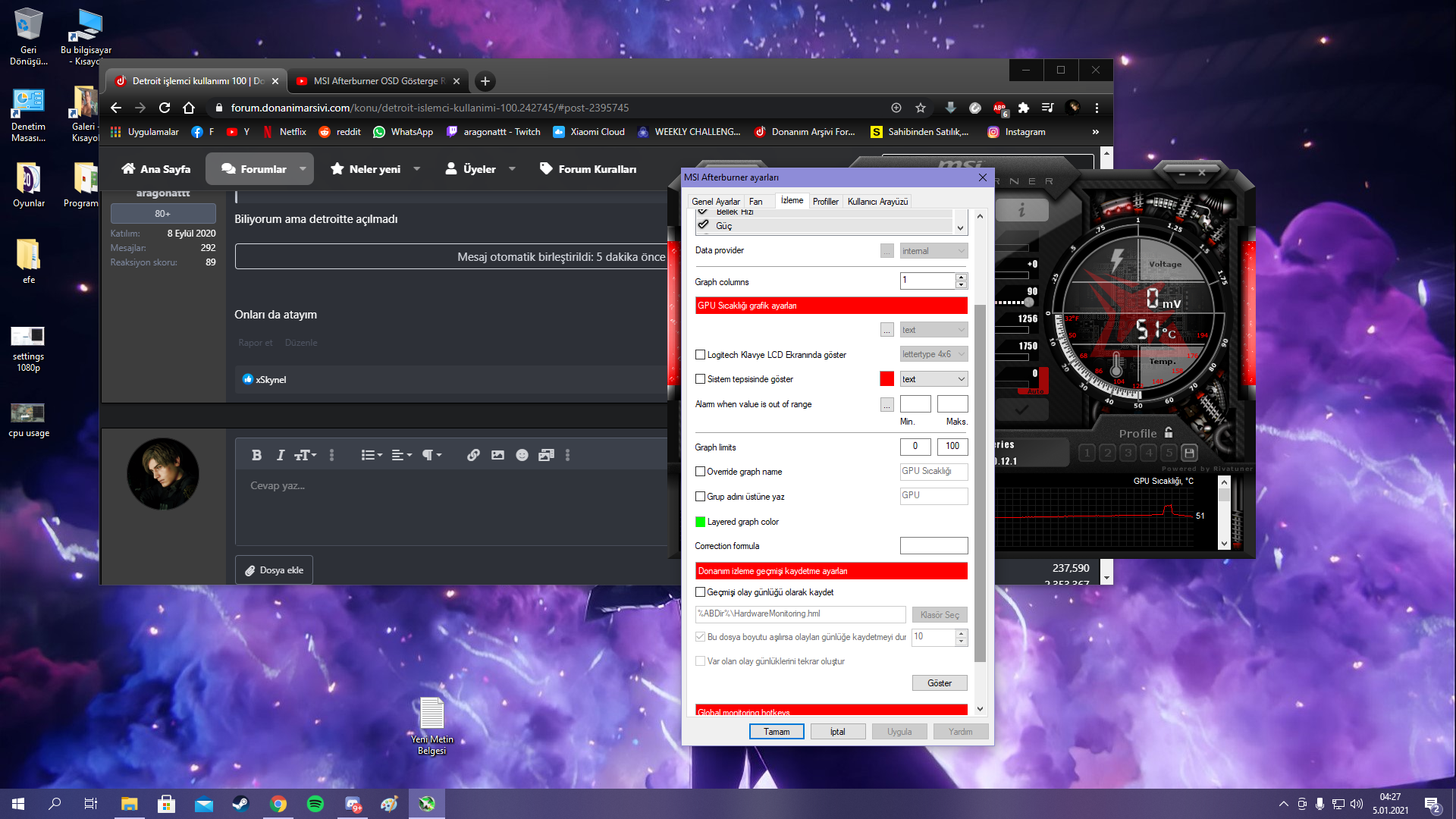
Task: Switch to the Fan tab
Action: click(756, 201)
